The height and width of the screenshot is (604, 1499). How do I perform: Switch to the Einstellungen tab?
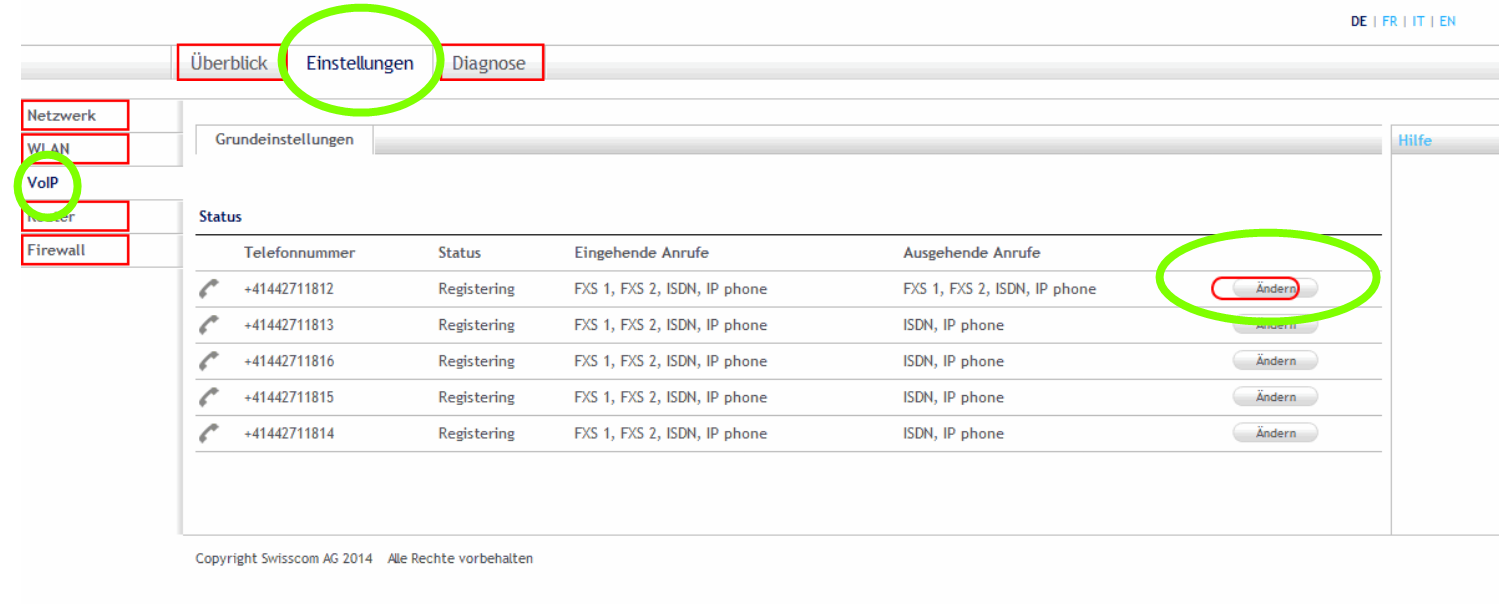pos(360,63)
